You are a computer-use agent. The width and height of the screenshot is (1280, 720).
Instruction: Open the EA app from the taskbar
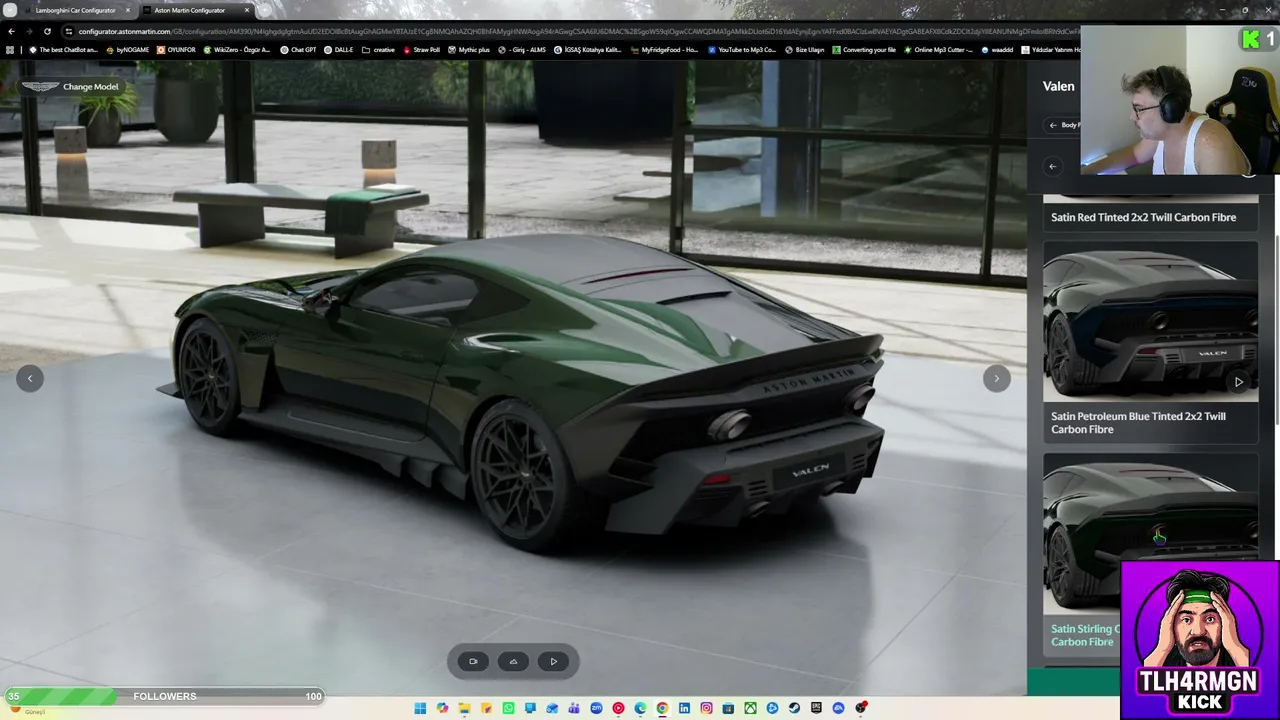pyautogui.click(x=838, y=708)
